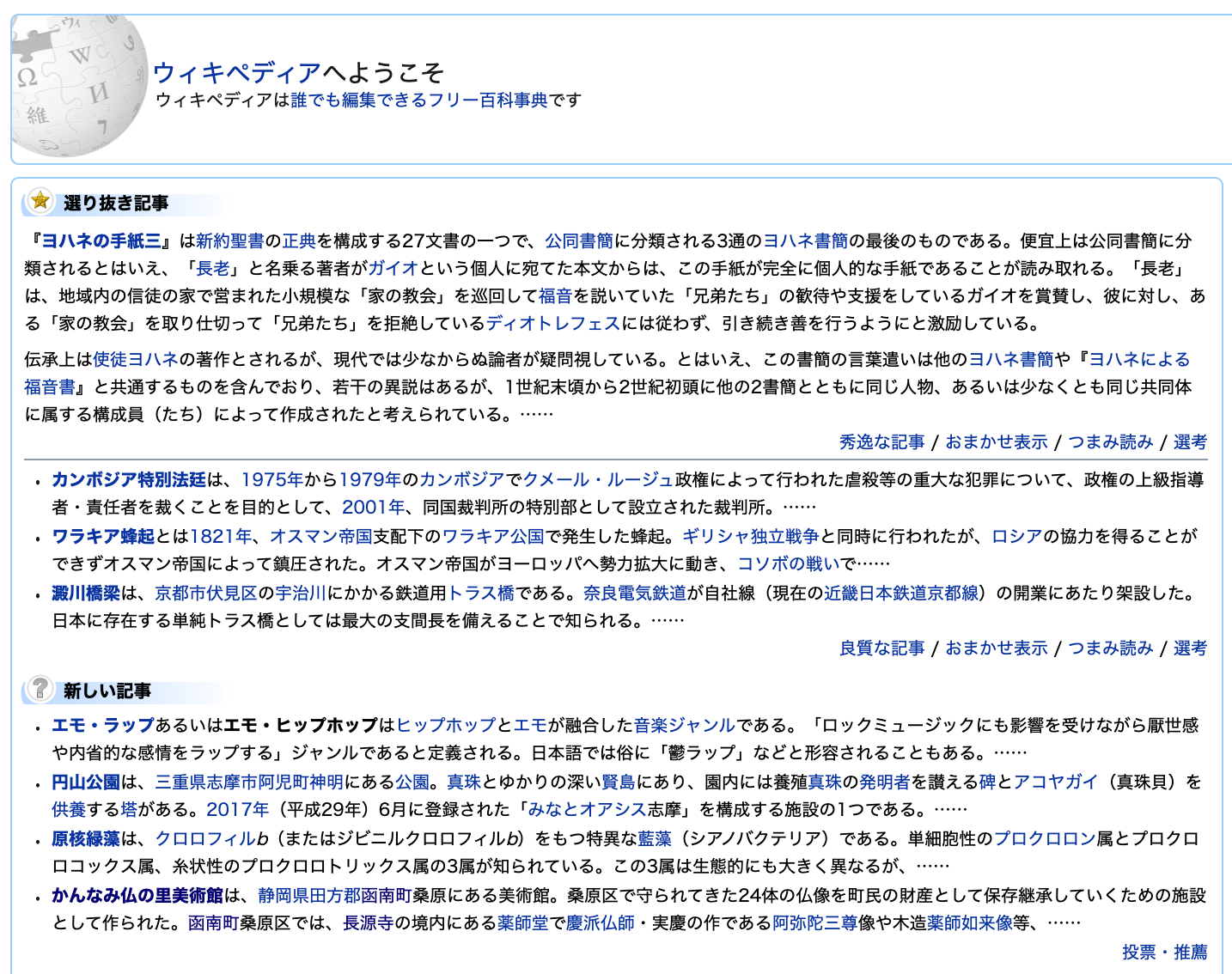The width and height of the screenshot is (1232, 974).
Task: Open the 円山公園 article link
Action: click(x=86, y=782)
